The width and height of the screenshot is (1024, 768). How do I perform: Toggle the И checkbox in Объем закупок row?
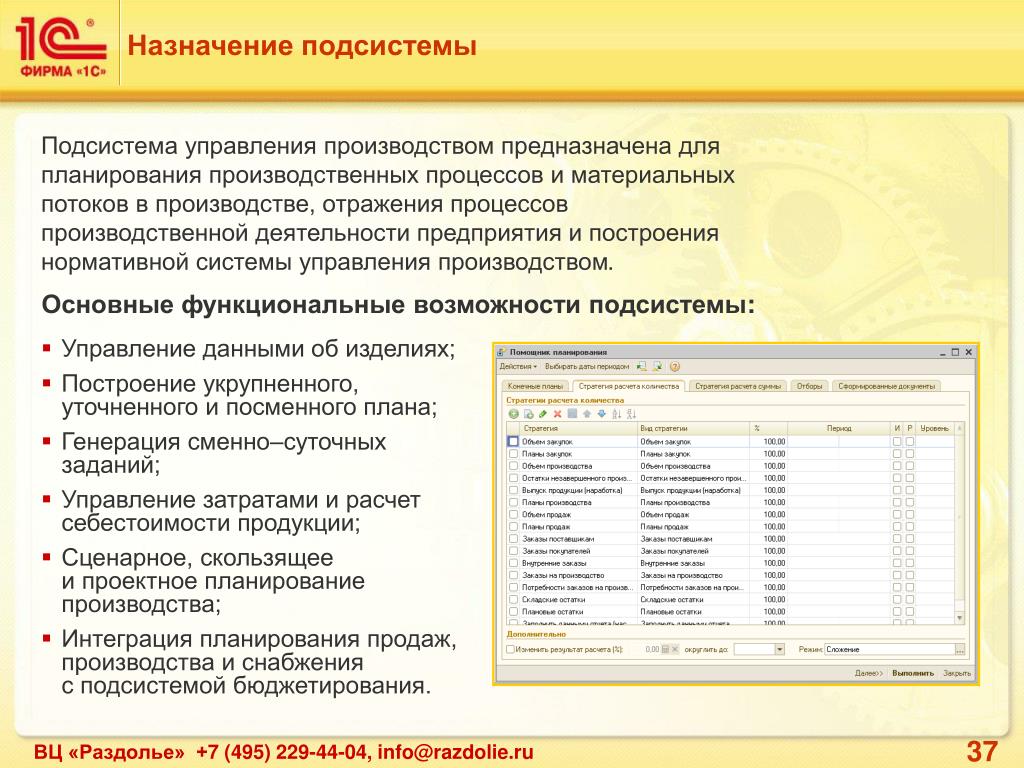click(x=897, y=441)
